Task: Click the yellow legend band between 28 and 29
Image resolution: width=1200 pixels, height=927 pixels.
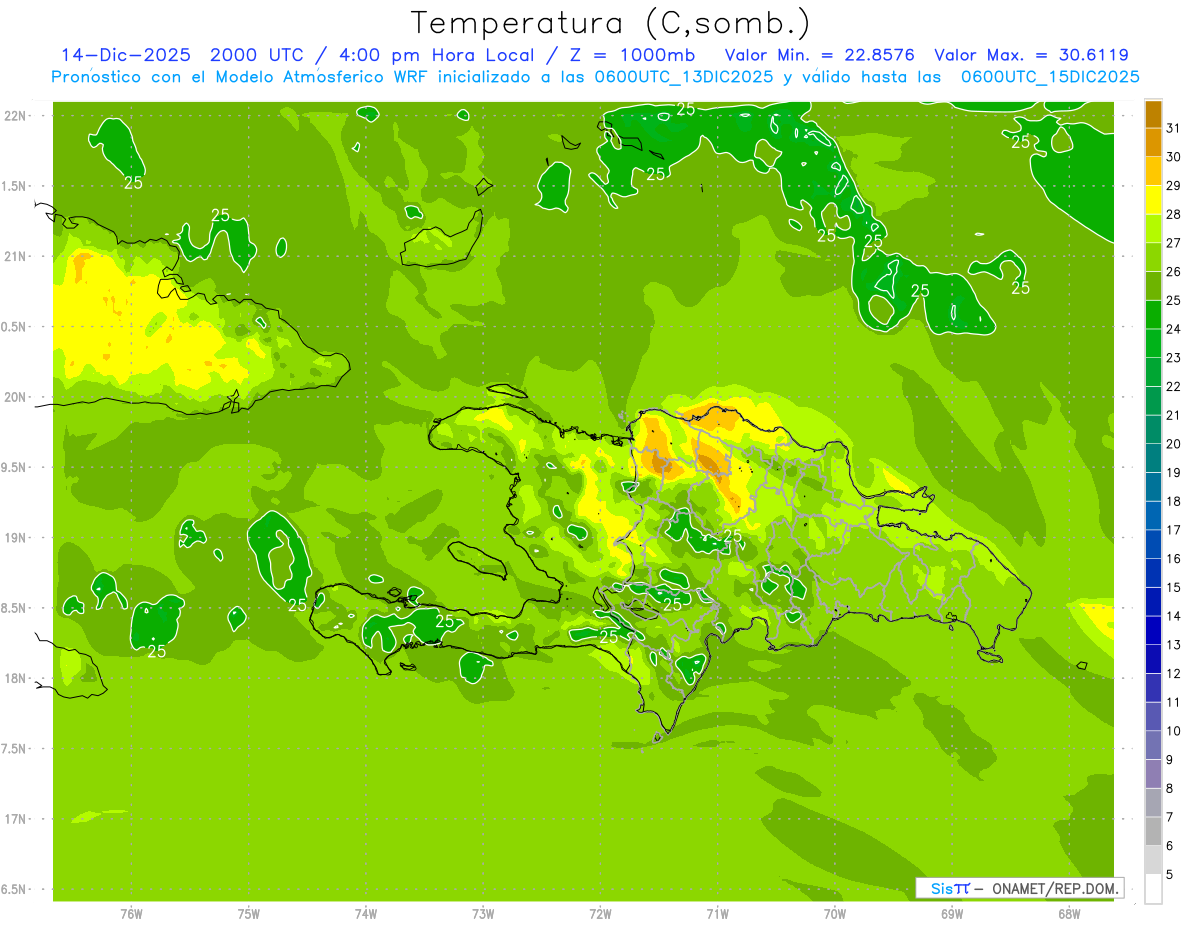Action: click(1153, 200)
